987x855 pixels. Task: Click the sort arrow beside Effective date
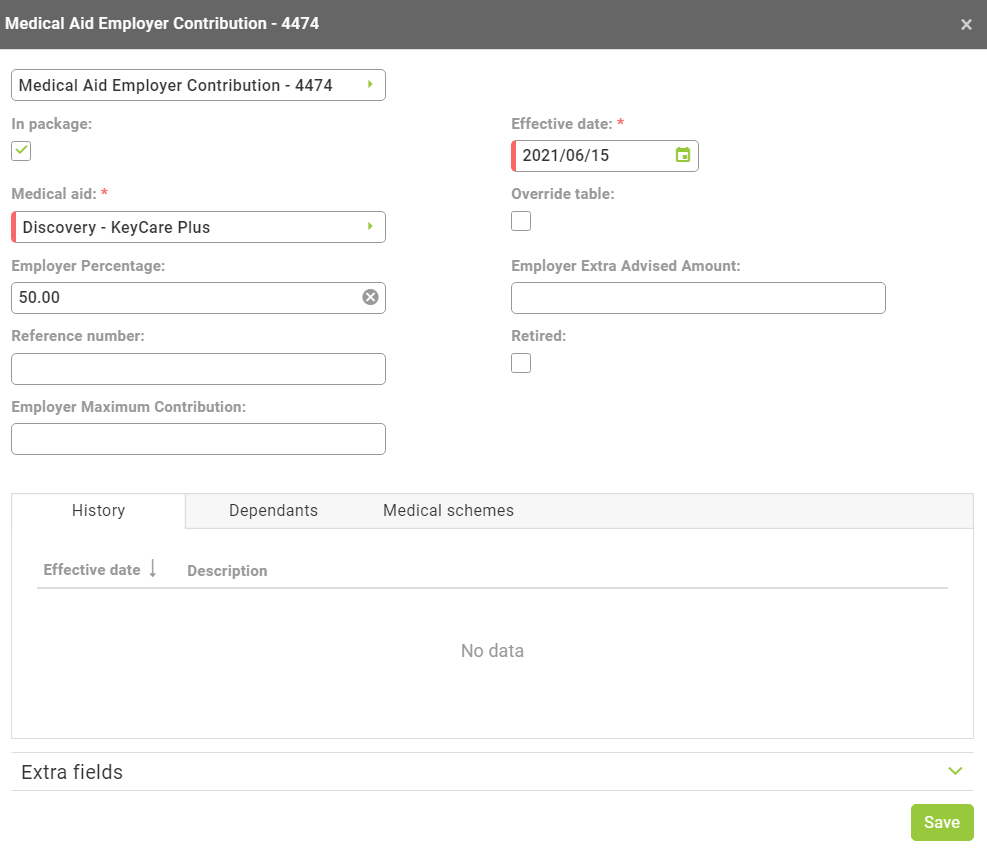(x=153, y=569)
